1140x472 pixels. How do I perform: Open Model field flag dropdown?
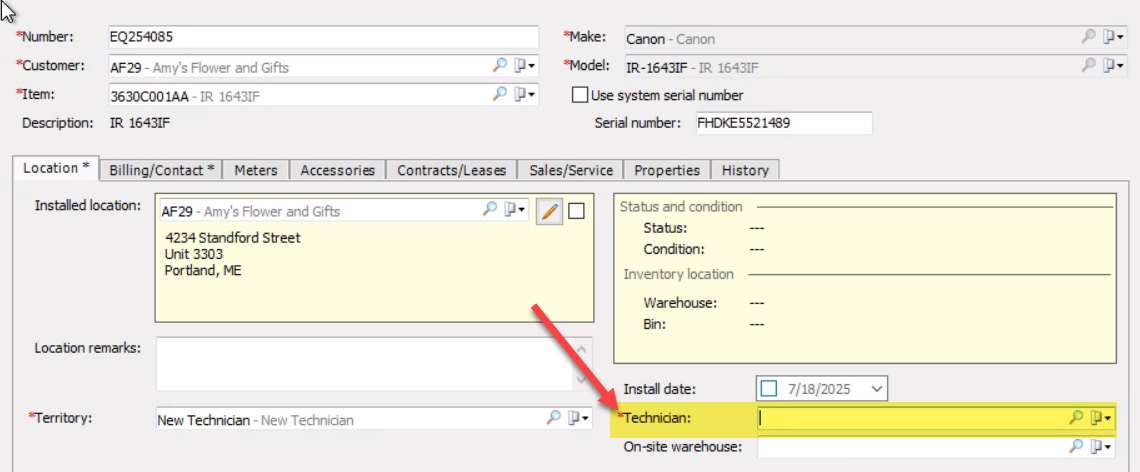[1115, 65]
